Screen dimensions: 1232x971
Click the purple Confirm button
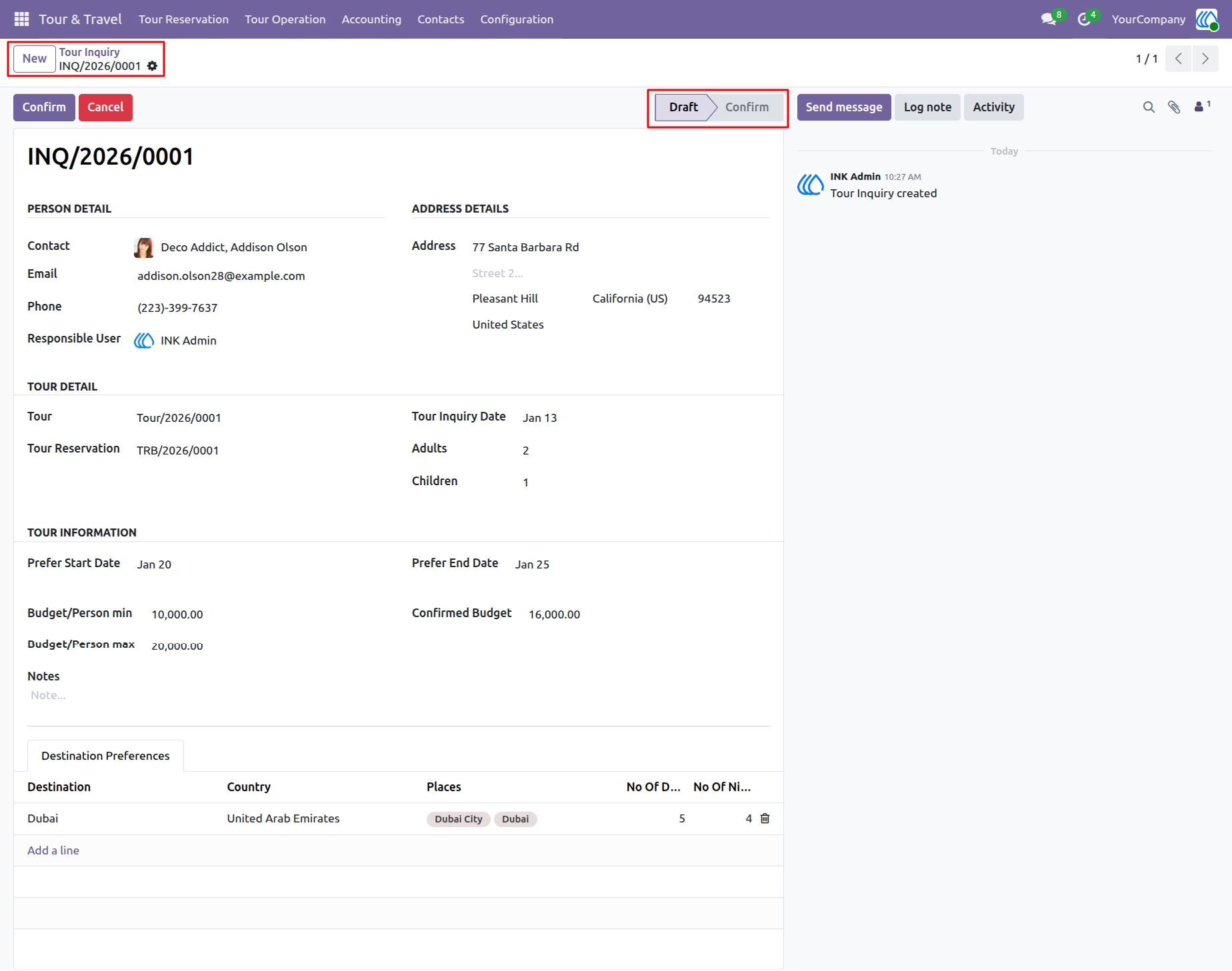[44, 107]
